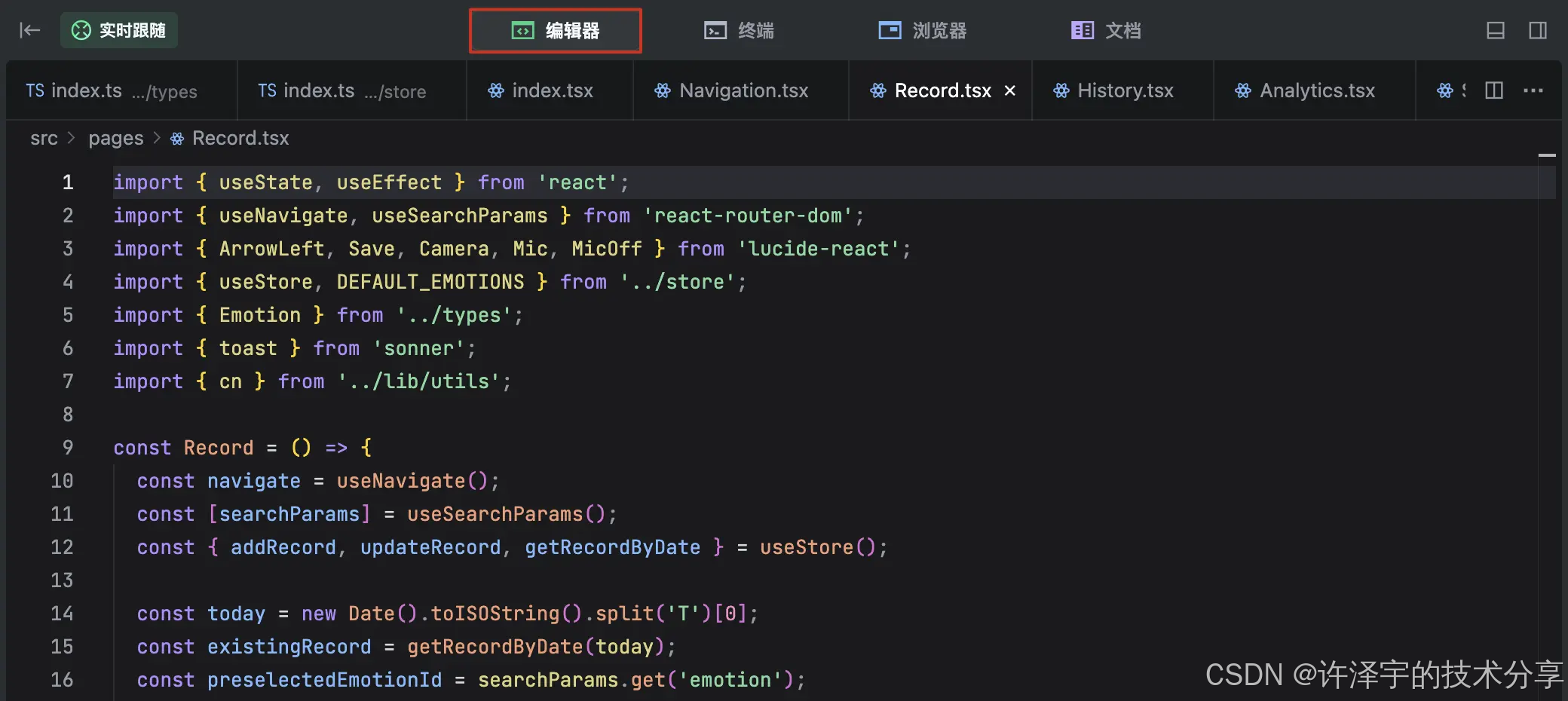Toggle the bottom panel layout icon
1568x701 pixels.
tap(1496, 30)
